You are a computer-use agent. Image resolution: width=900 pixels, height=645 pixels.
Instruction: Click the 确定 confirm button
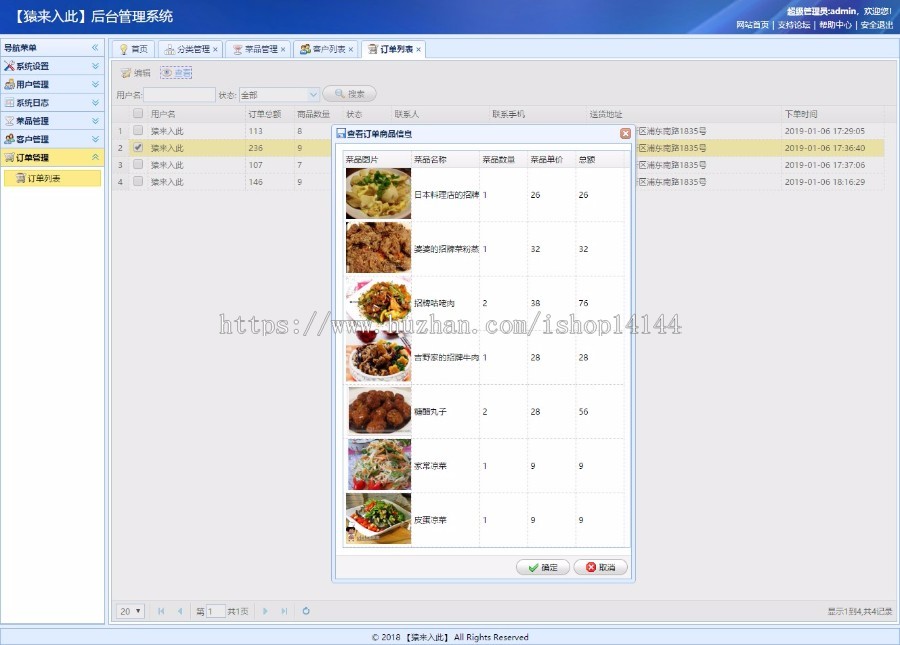tap(543, 567)
